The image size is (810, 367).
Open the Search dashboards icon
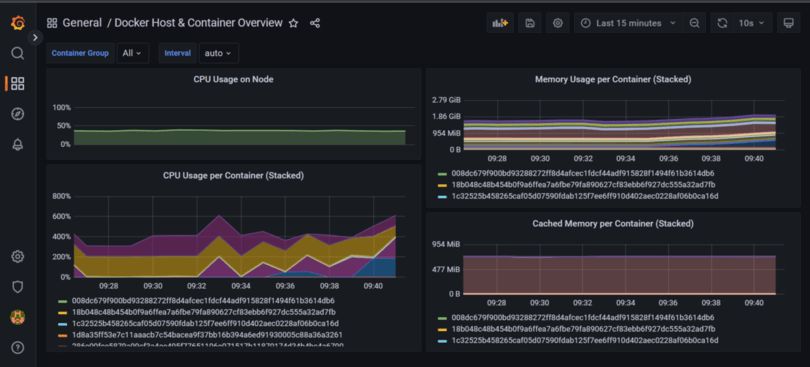(18, 53)
